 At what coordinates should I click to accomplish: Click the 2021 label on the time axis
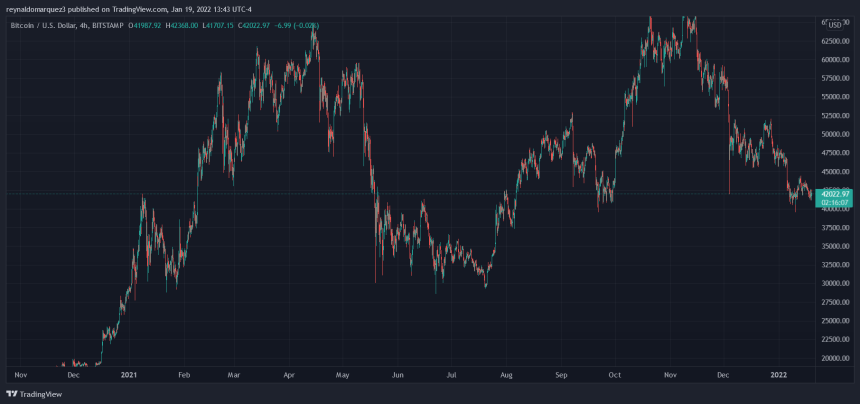[128, 373]
